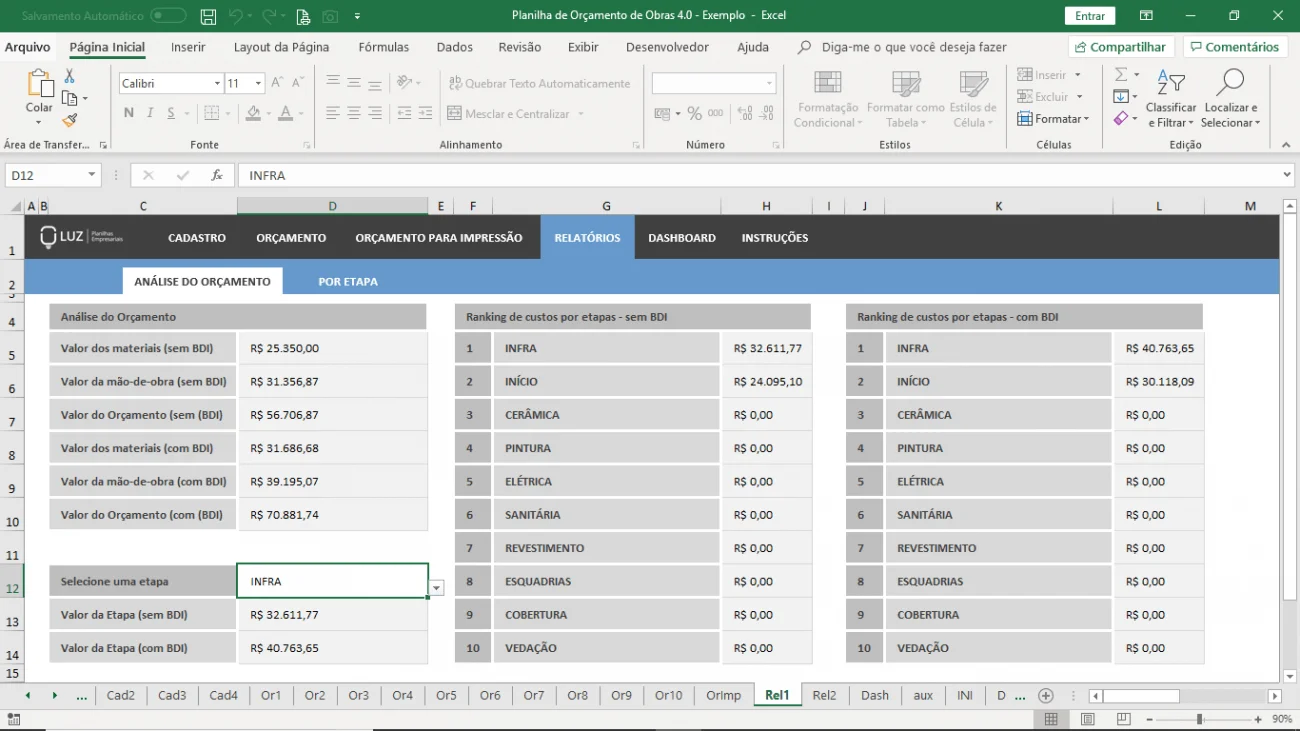Click the Cut scissors icon
This screenshot has width=1300, height=731.
tap(69, 76)
